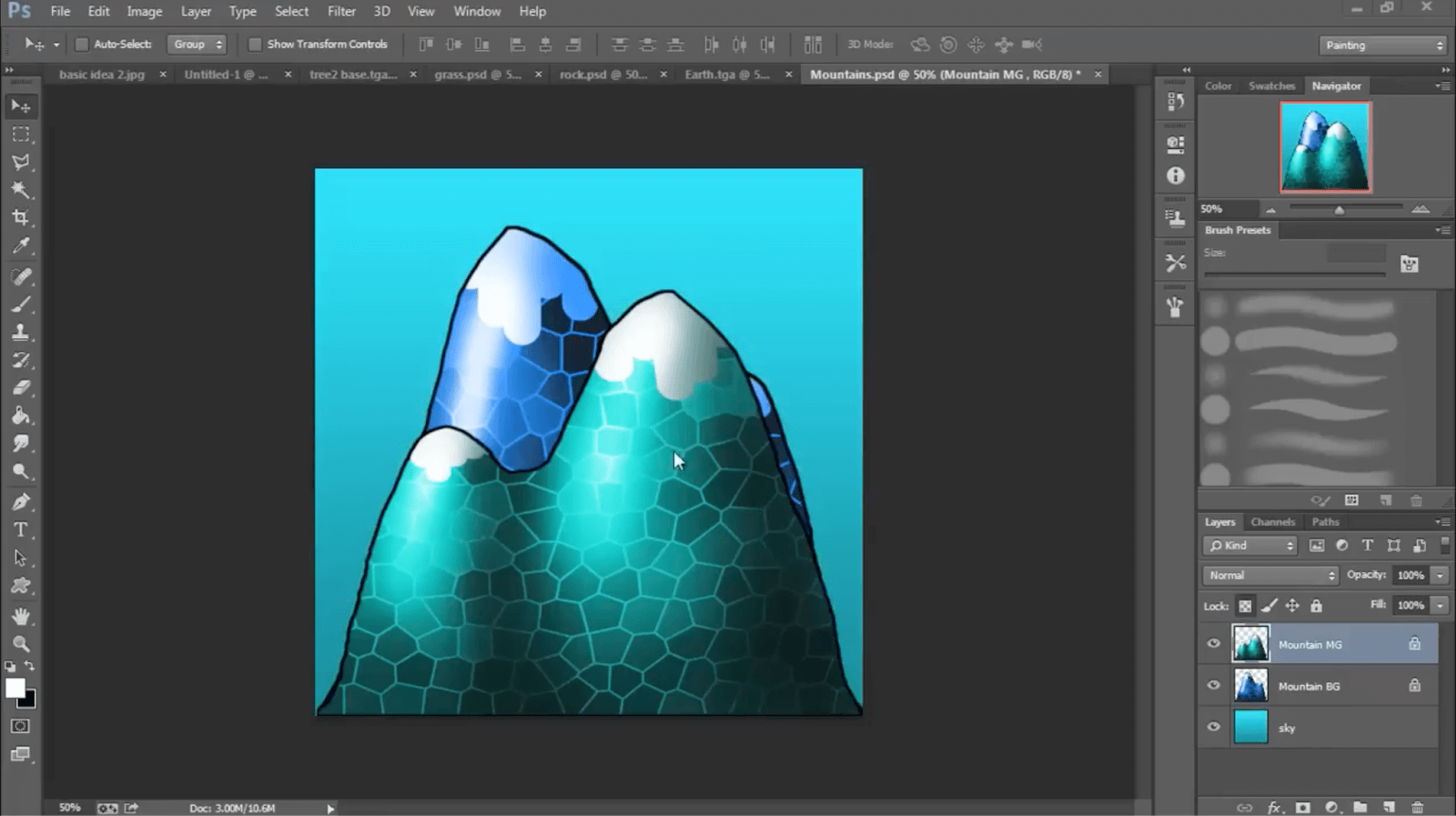Screen dimensions: 1456x816
Task: Pick the Magic Wand tool
Action: pos(20,189)
